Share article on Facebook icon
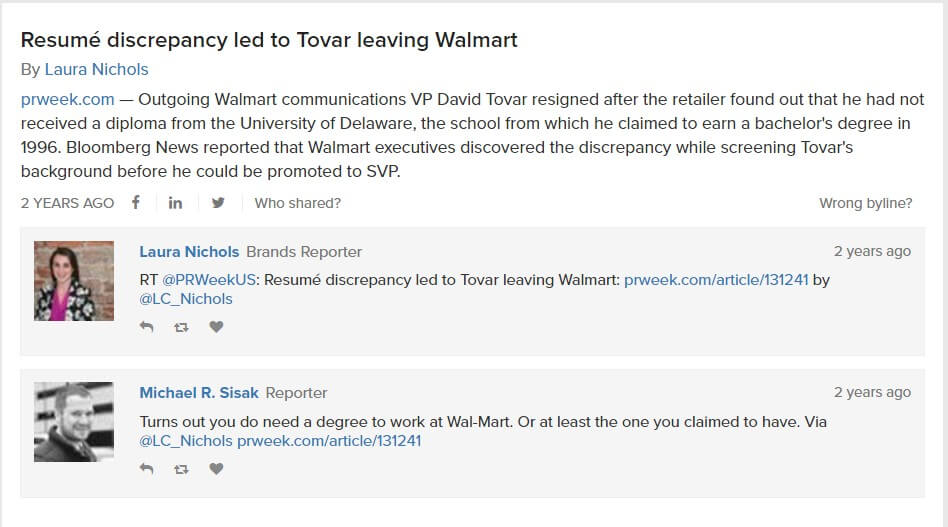This screenshot has height=527, width=948. 136,203
